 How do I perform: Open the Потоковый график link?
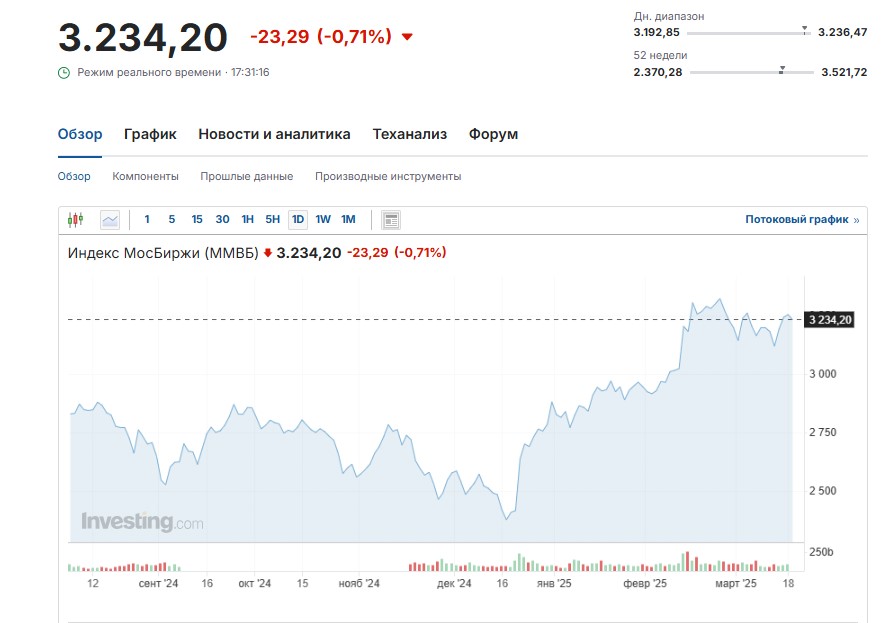coord(802,219)
